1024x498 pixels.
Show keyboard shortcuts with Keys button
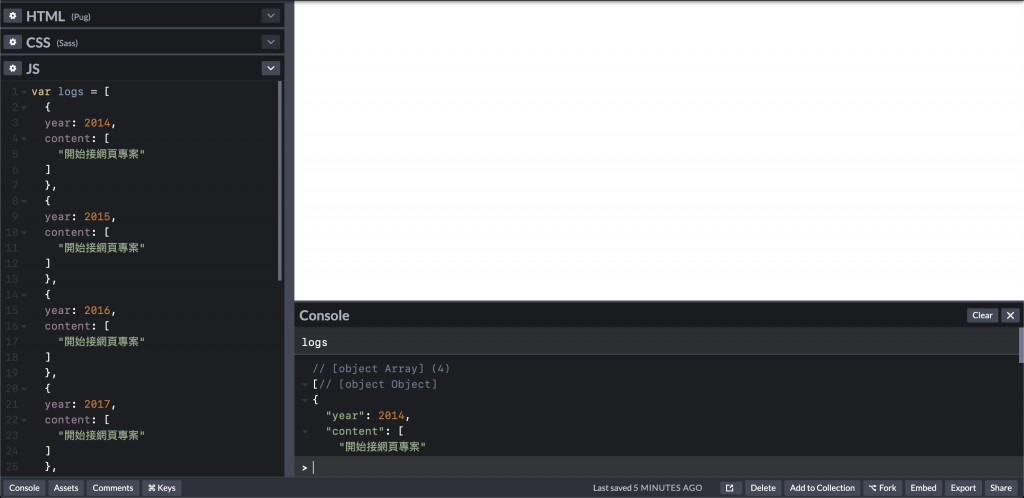coord(161,488)
